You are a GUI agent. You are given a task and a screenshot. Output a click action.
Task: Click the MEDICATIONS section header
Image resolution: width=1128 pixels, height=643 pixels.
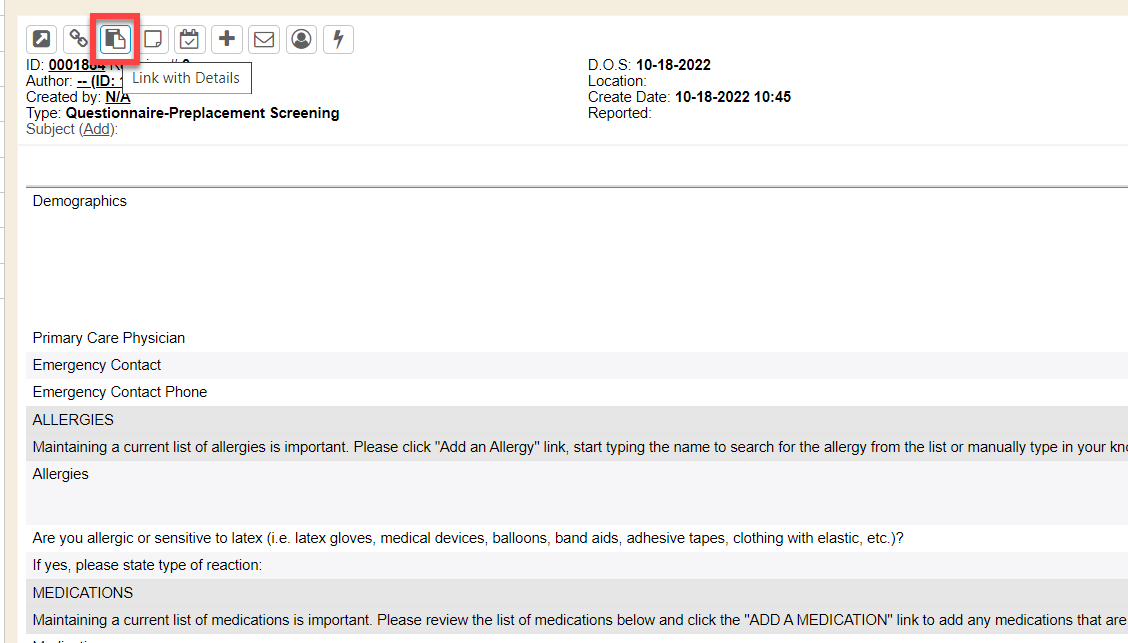point(82,593)
